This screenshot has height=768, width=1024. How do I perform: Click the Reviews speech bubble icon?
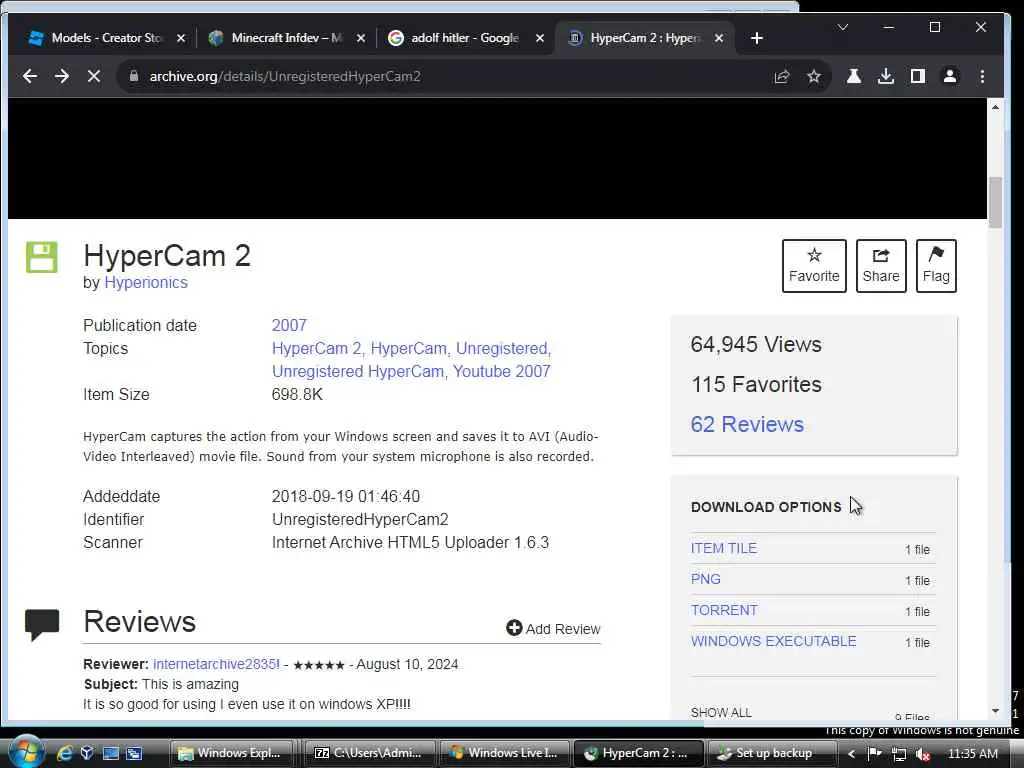(x=42, y=624)
